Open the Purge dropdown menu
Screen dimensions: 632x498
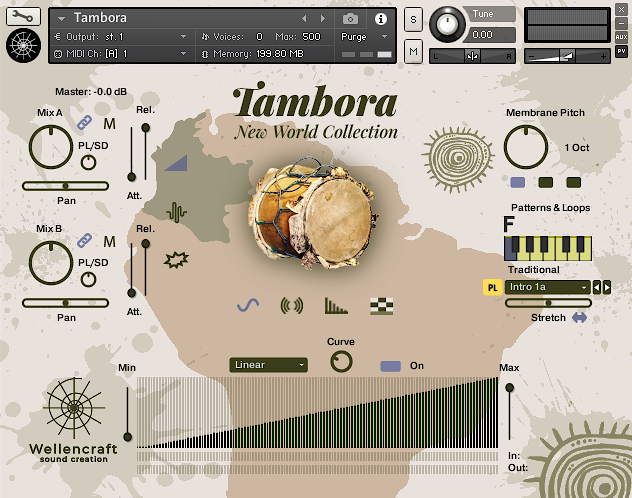coord(364,37)
